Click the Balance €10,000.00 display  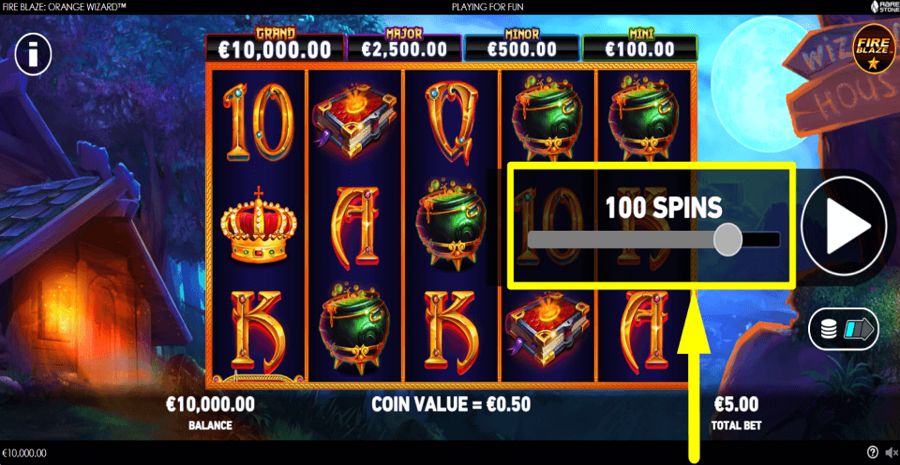pyautogui.click(x=210, y=413)
